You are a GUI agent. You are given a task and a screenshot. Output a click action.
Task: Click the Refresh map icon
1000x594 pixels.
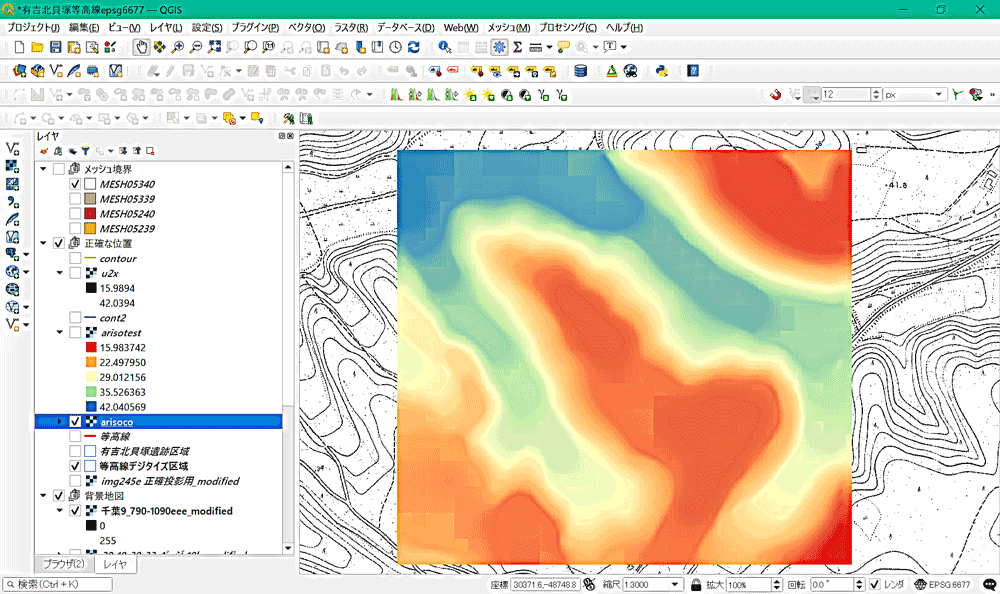(413, 47)
